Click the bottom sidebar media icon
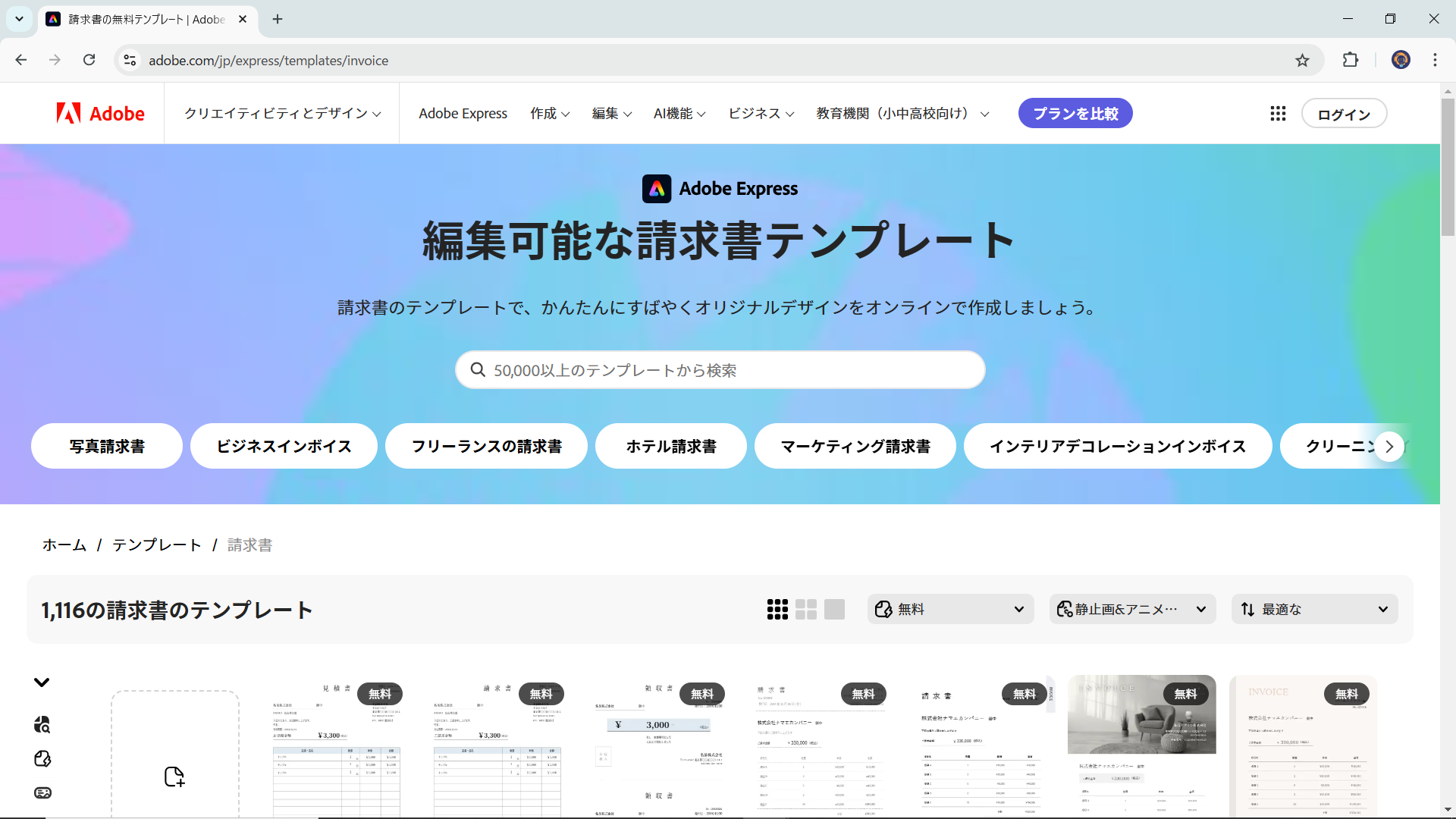 click(x=42, y=793)
